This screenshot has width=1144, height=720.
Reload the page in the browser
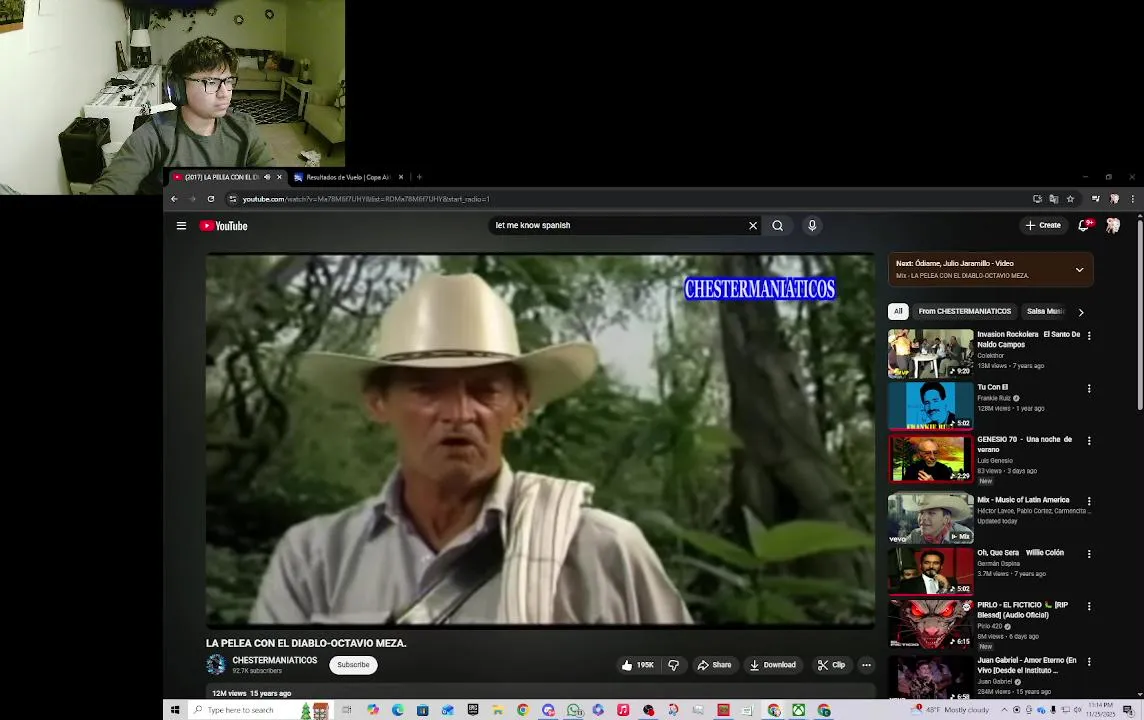pos(211,199)
